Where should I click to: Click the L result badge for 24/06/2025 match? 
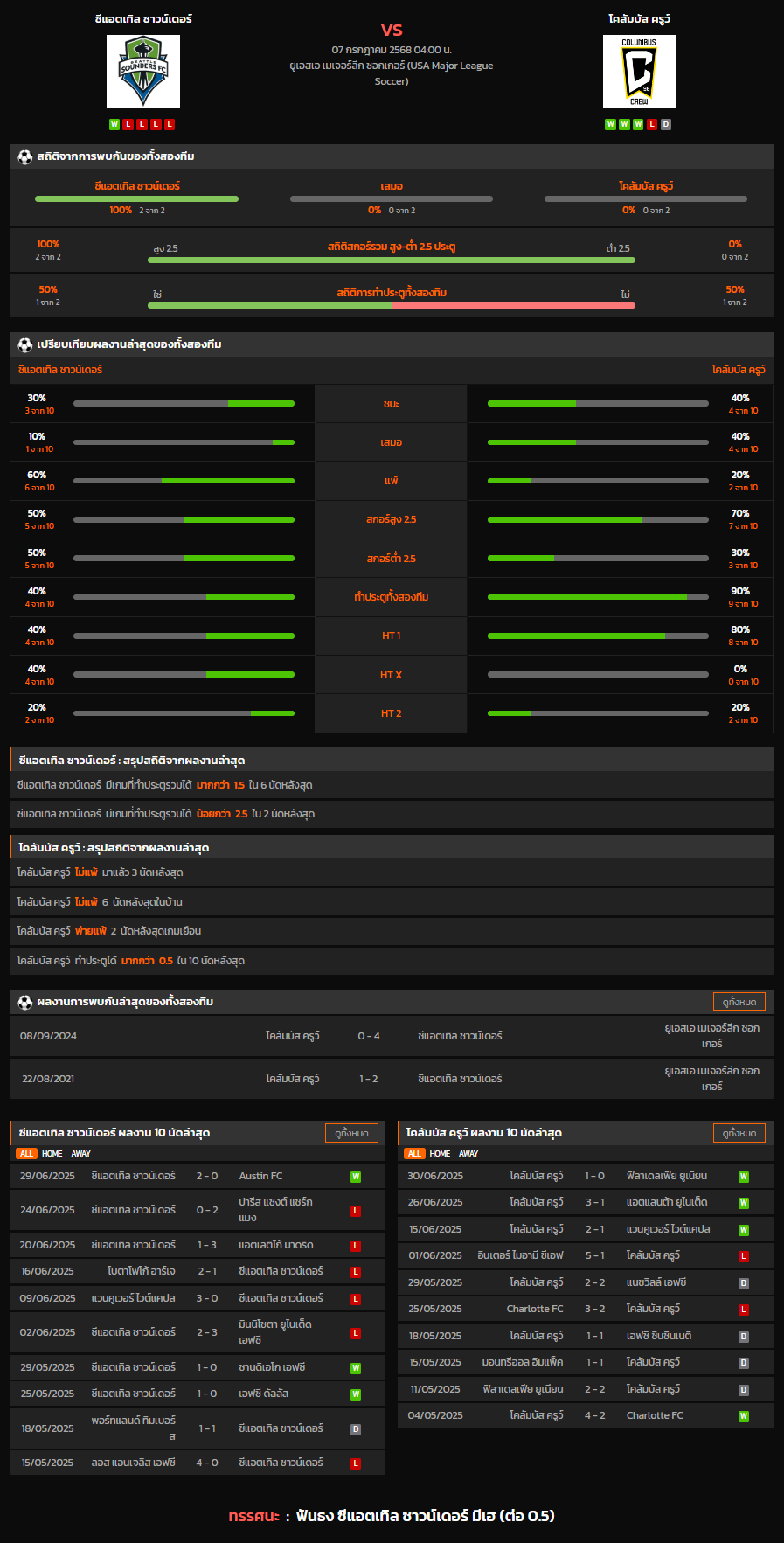tap(356, 1211)
